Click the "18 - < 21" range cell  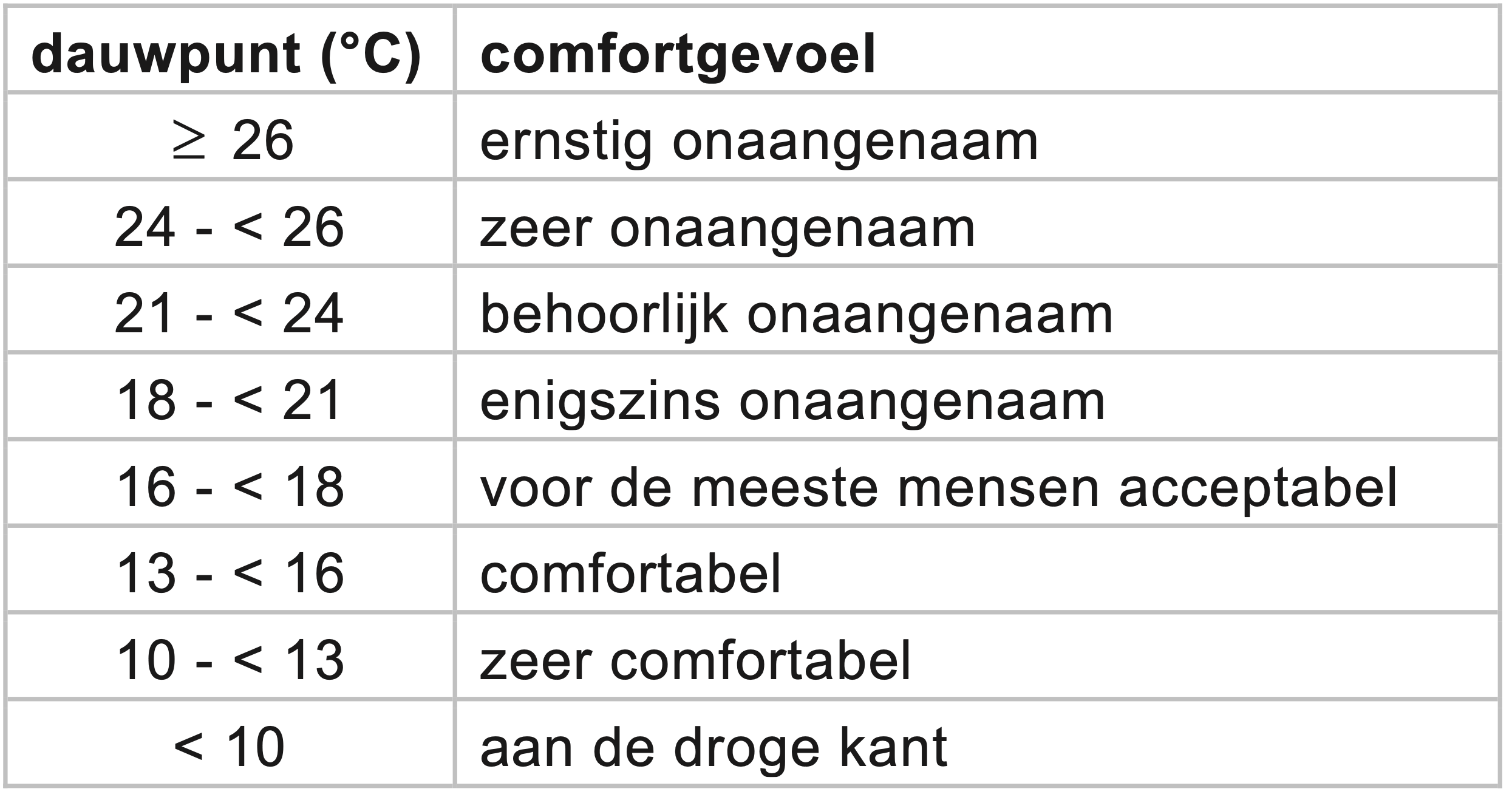[230, 400]
